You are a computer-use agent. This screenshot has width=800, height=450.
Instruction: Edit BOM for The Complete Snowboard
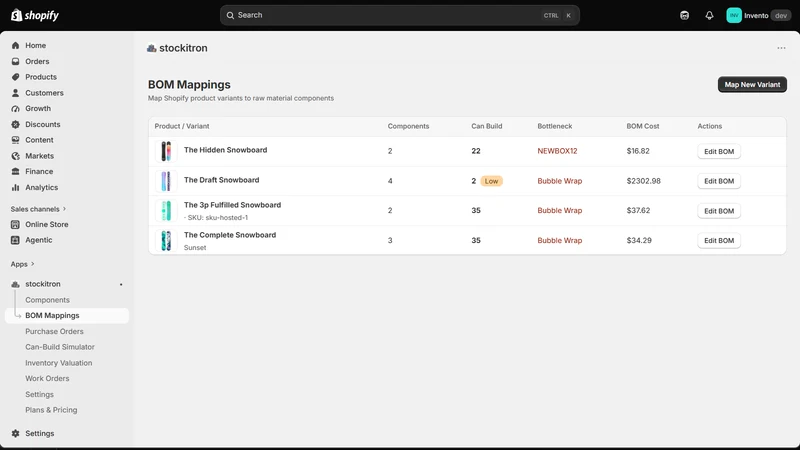pyautogui.click(x=719, y=240)
